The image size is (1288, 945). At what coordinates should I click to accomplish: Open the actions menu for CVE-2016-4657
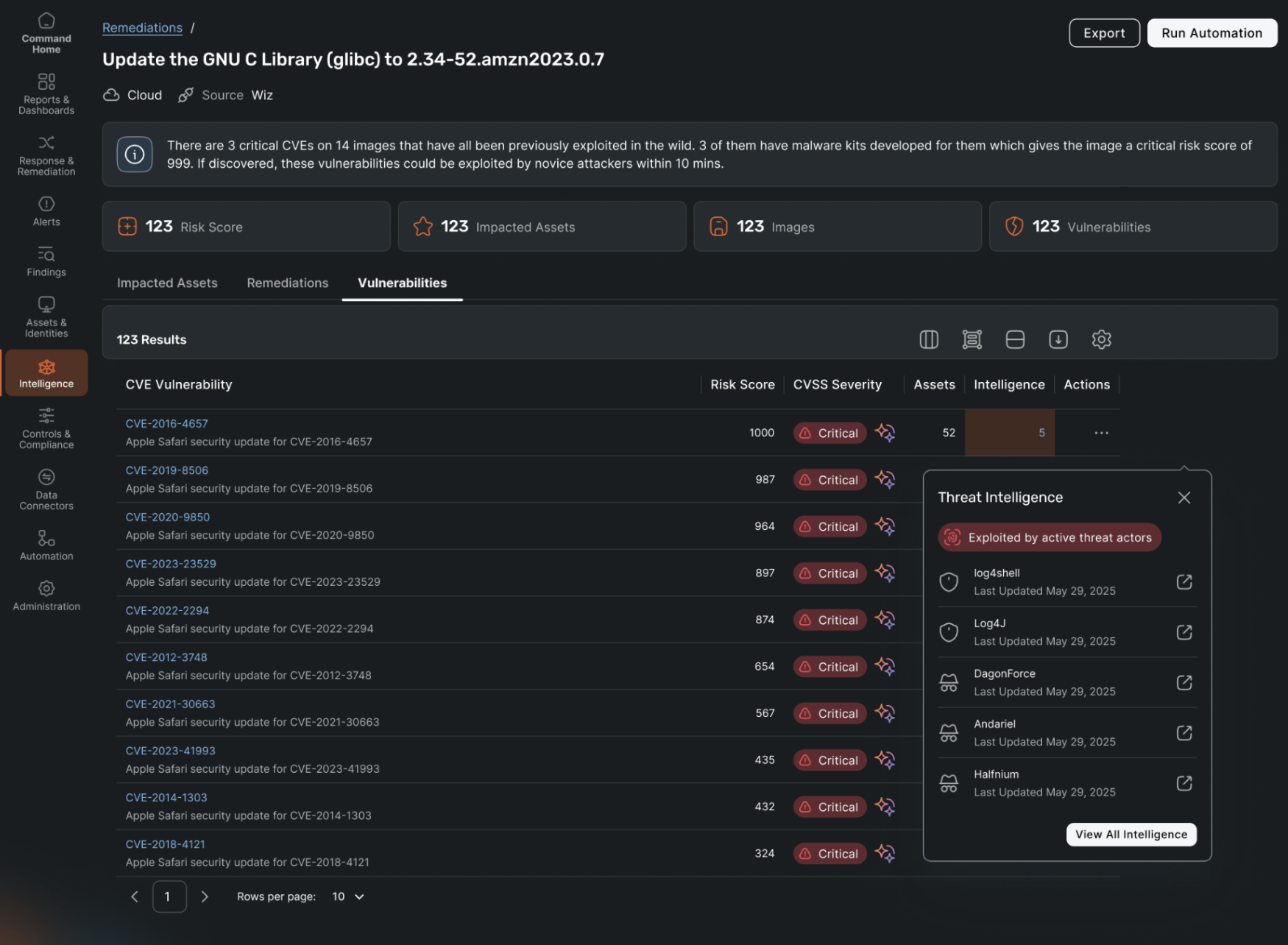coord(1101,433)
